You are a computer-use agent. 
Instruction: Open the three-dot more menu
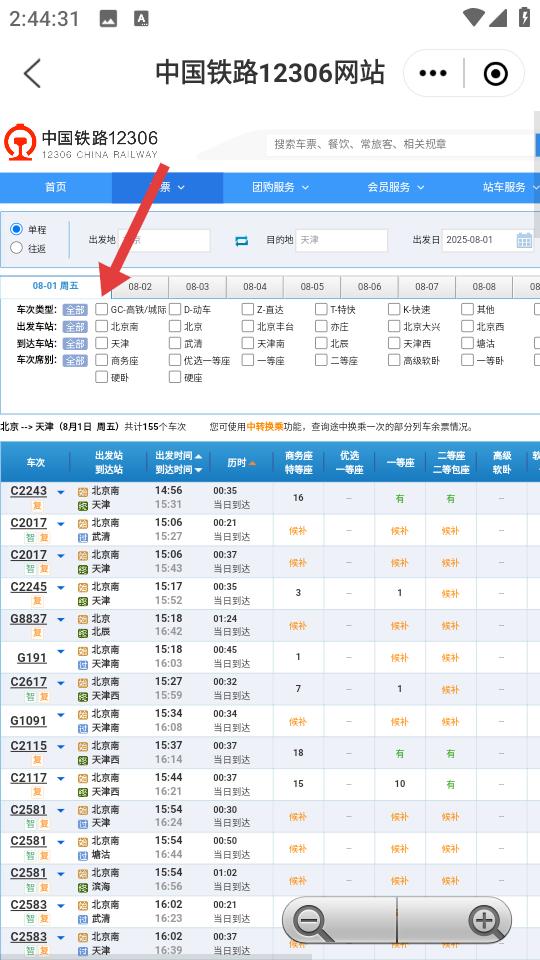433,73
